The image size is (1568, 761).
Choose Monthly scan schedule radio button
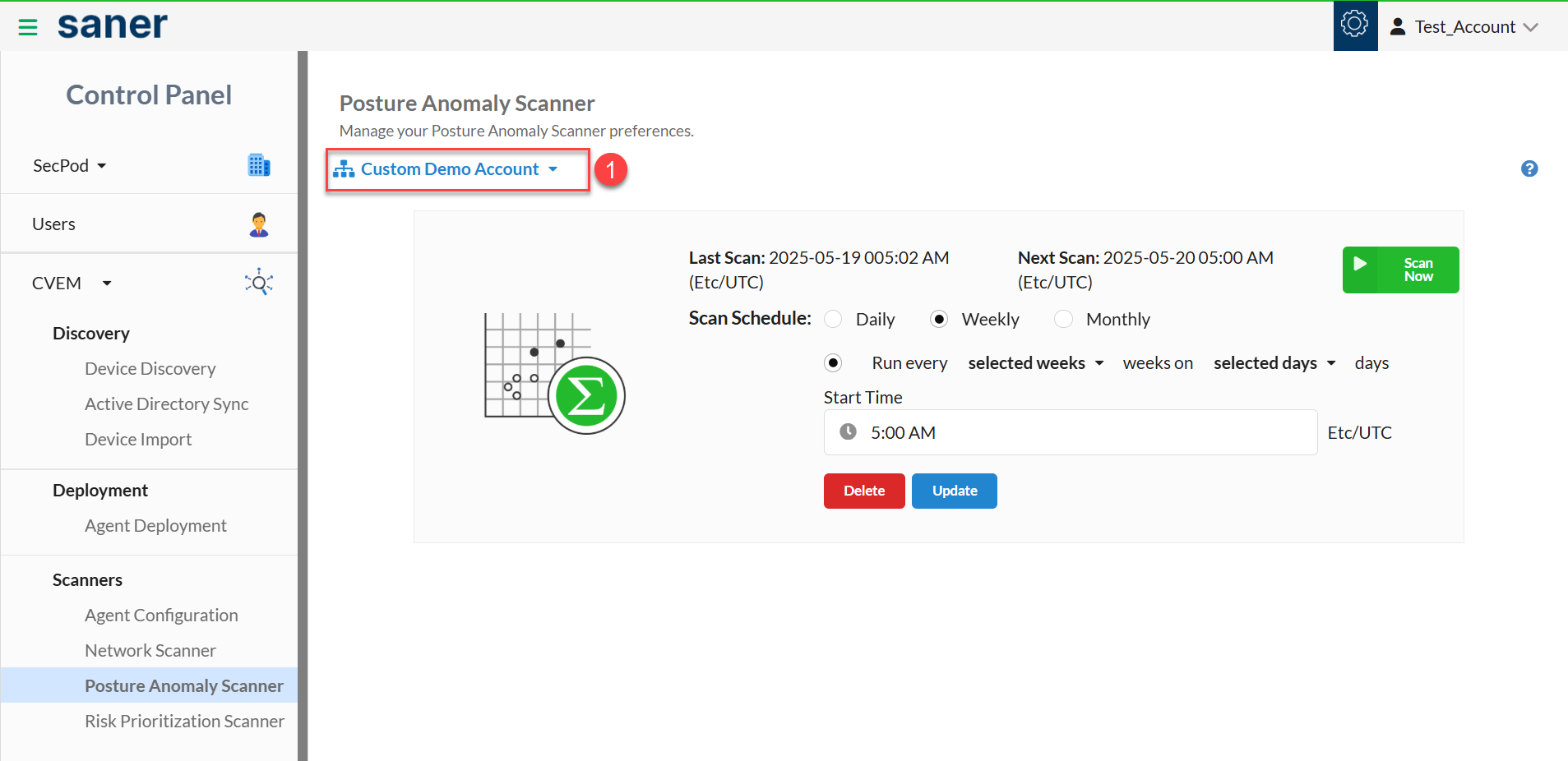[1063, 319]
